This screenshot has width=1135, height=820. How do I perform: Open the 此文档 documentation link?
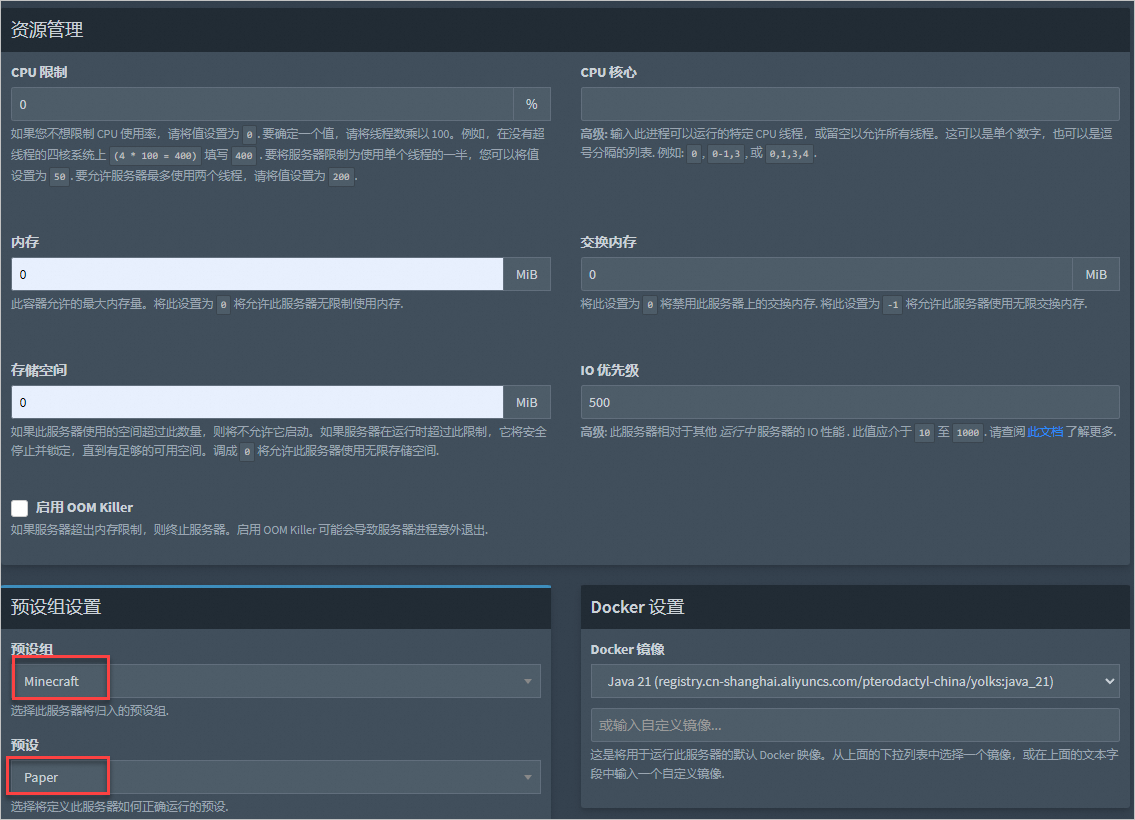(1045, 432)
